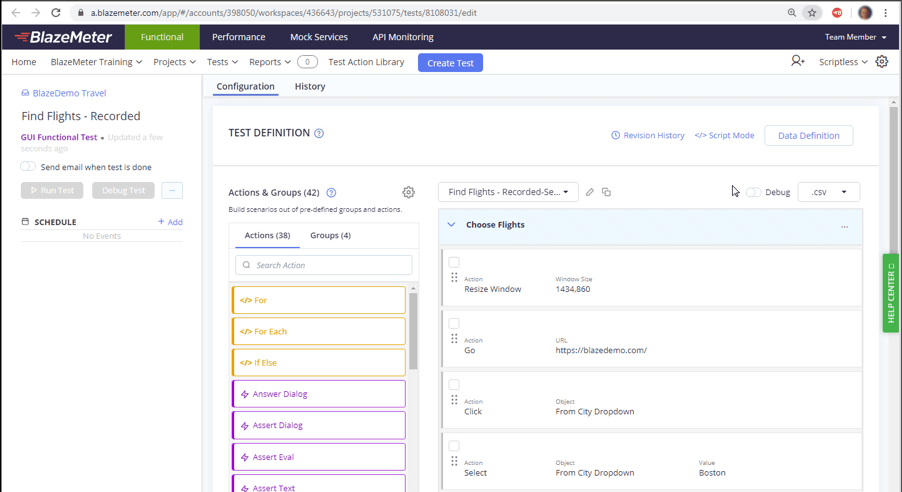Add a schedule with + Add
This screenshot has width=902, height=492.
pyautogui.click(x=170, y=222)
